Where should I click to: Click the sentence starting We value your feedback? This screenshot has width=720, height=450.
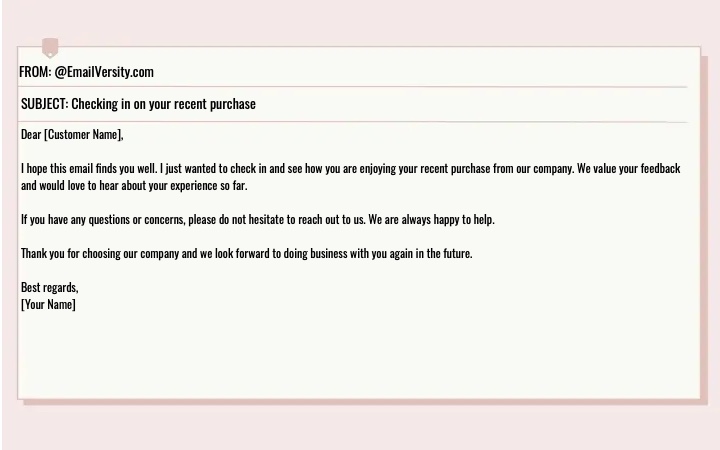351,177
